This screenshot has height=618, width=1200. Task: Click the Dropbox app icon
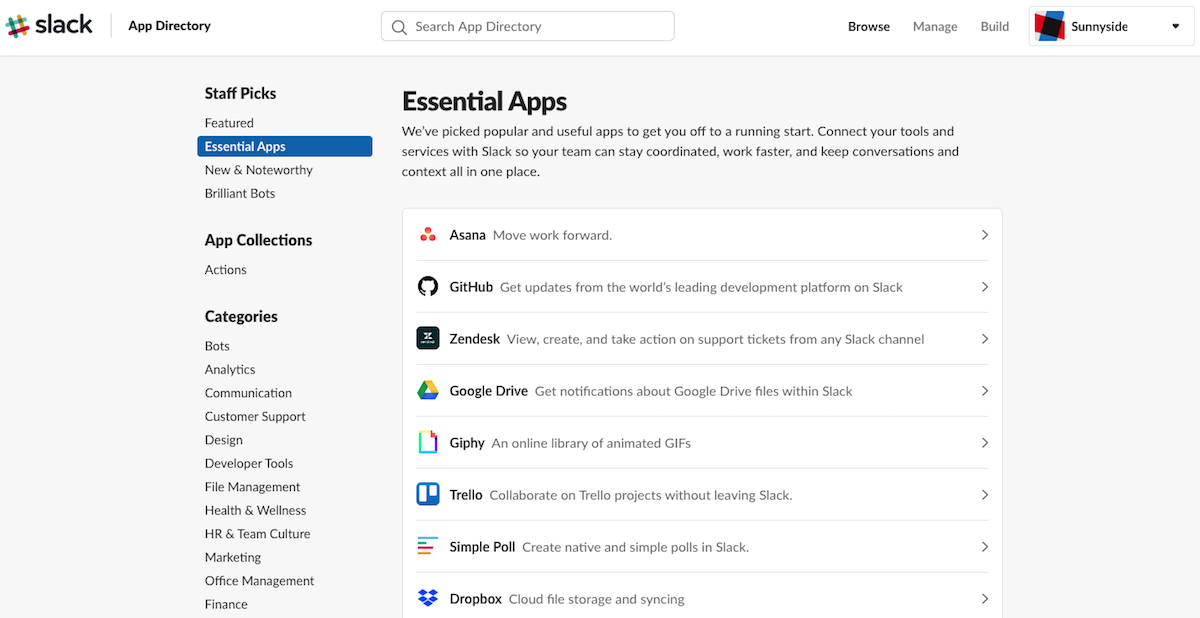click(428, 599)
